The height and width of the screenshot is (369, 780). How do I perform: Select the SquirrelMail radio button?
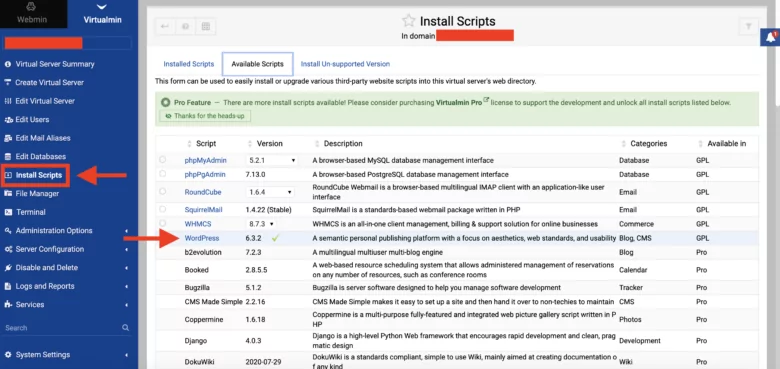coord(163,209)
